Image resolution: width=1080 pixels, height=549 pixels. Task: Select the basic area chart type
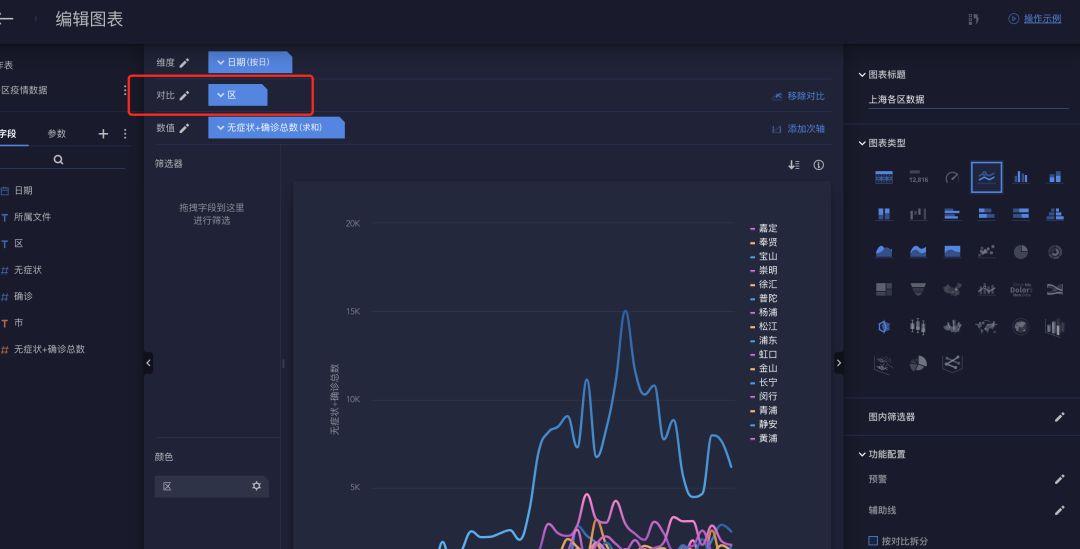tap(884, 251)
